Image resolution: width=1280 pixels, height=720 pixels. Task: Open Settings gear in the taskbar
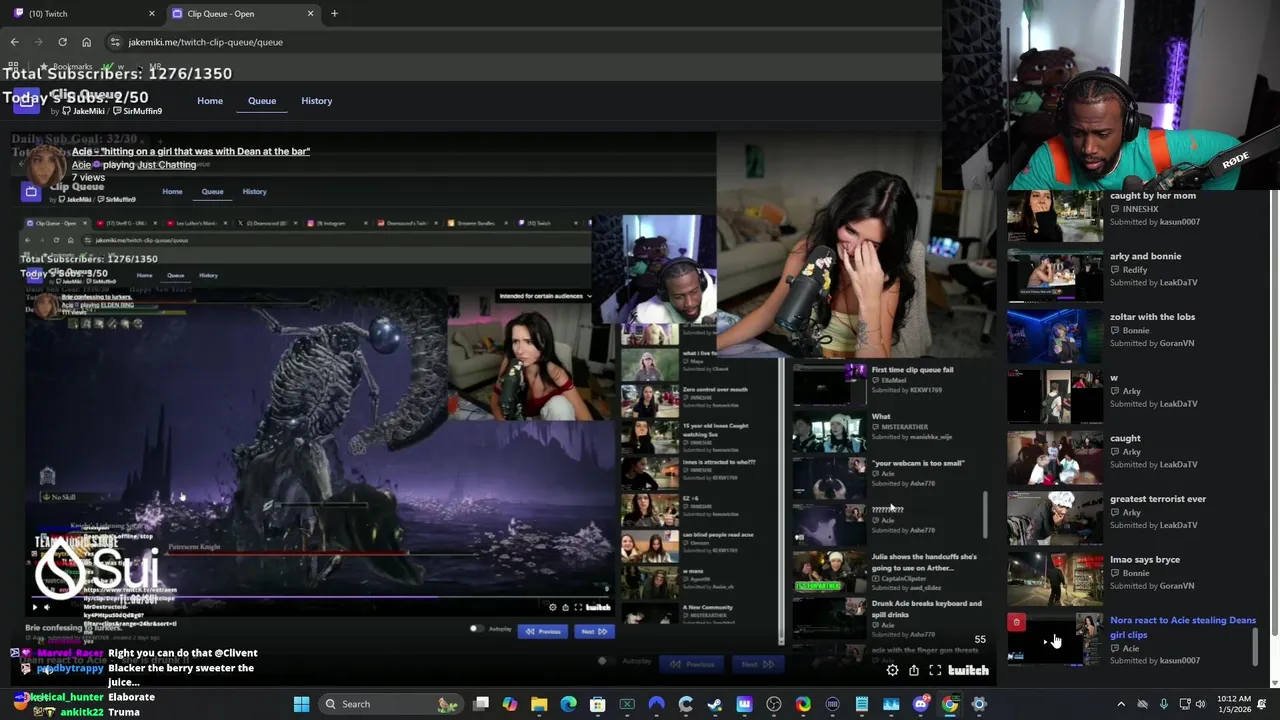[979, 704]
